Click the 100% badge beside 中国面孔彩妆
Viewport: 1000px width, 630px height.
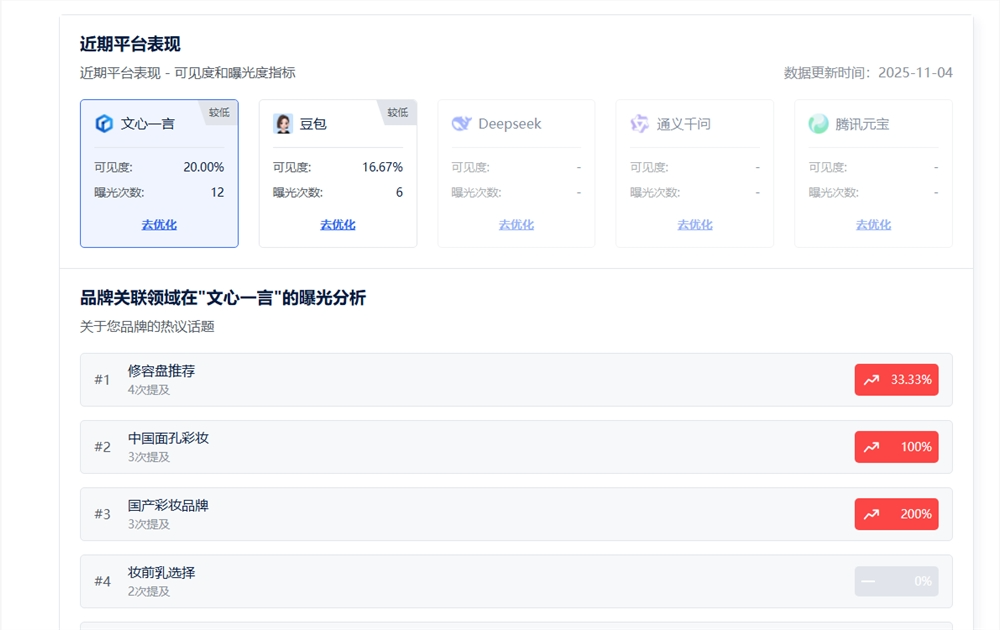(x=896, y=447)
